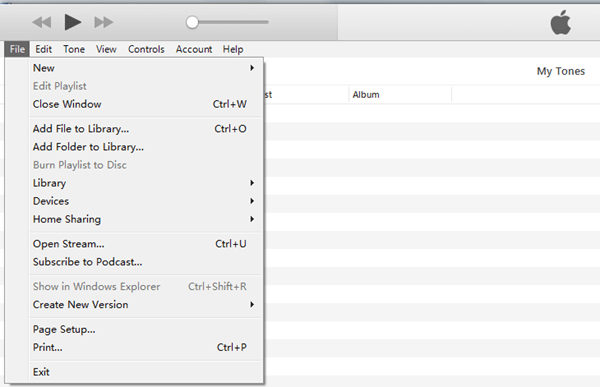The height and width of the screenshot is (387, 600).
Task: Expand the Library submenu
Action: 146,183
